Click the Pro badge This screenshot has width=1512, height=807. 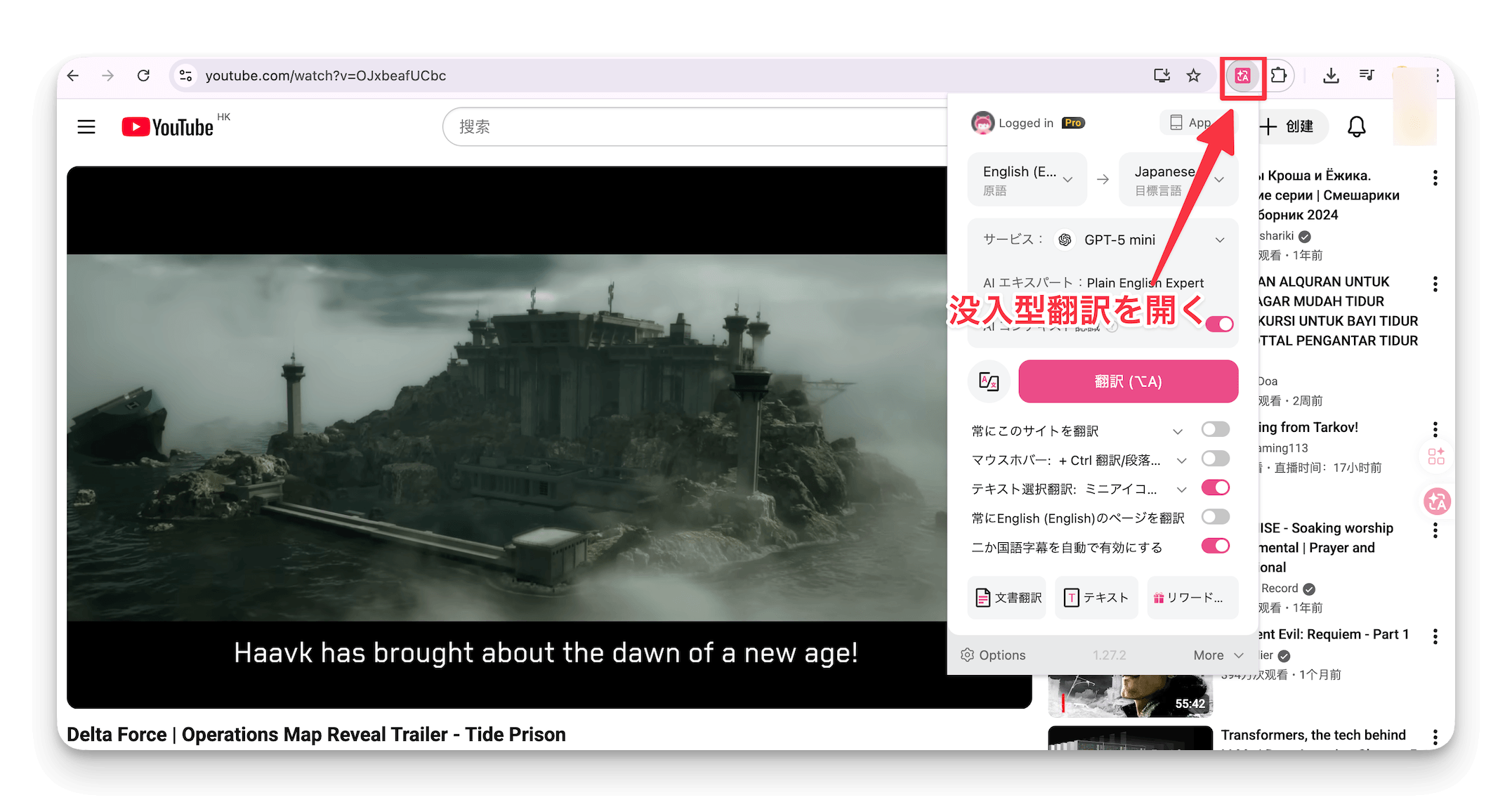tap(1073, 123)
